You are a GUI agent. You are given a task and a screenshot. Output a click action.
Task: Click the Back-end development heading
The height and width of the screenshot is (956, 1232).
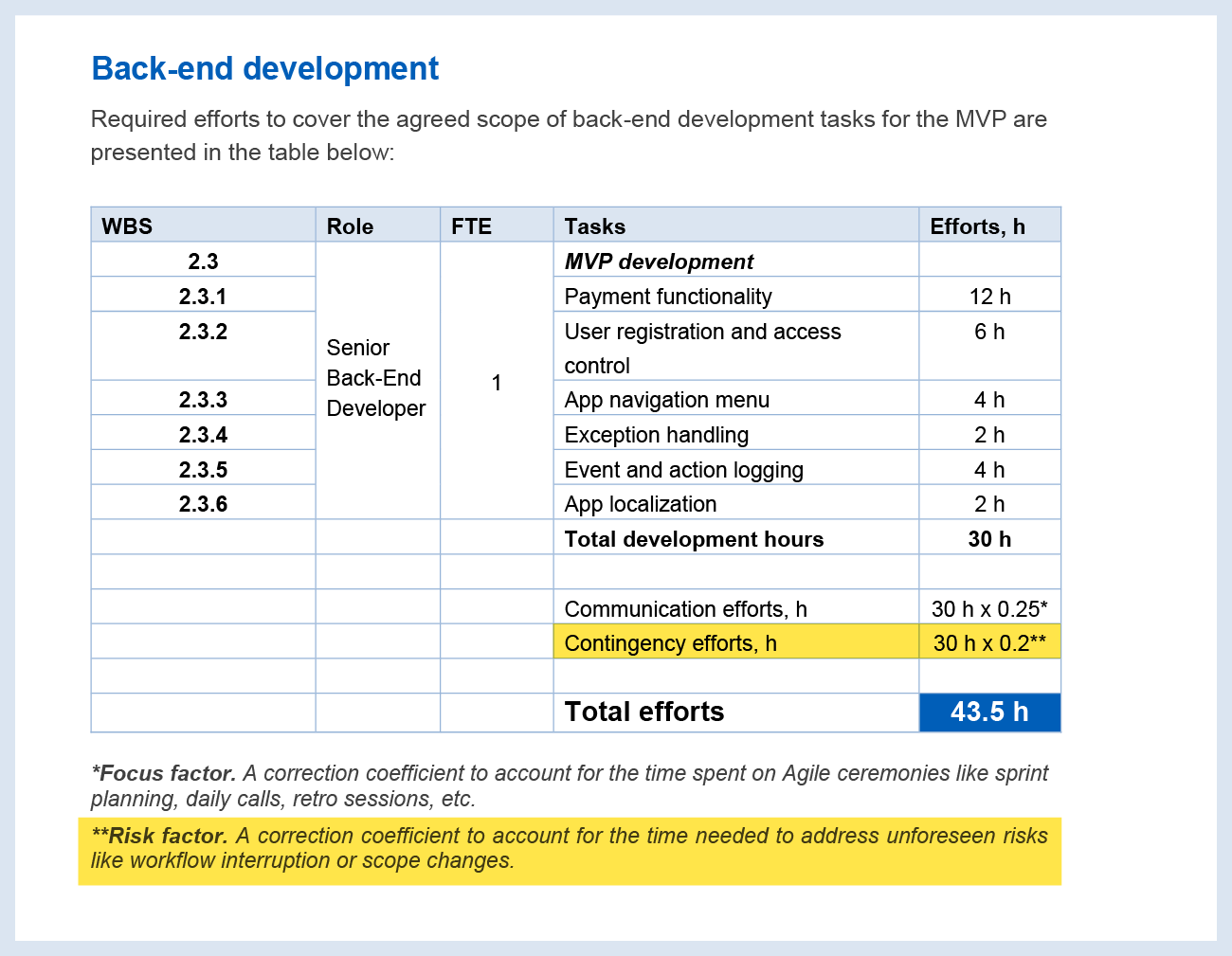point(264,69)
